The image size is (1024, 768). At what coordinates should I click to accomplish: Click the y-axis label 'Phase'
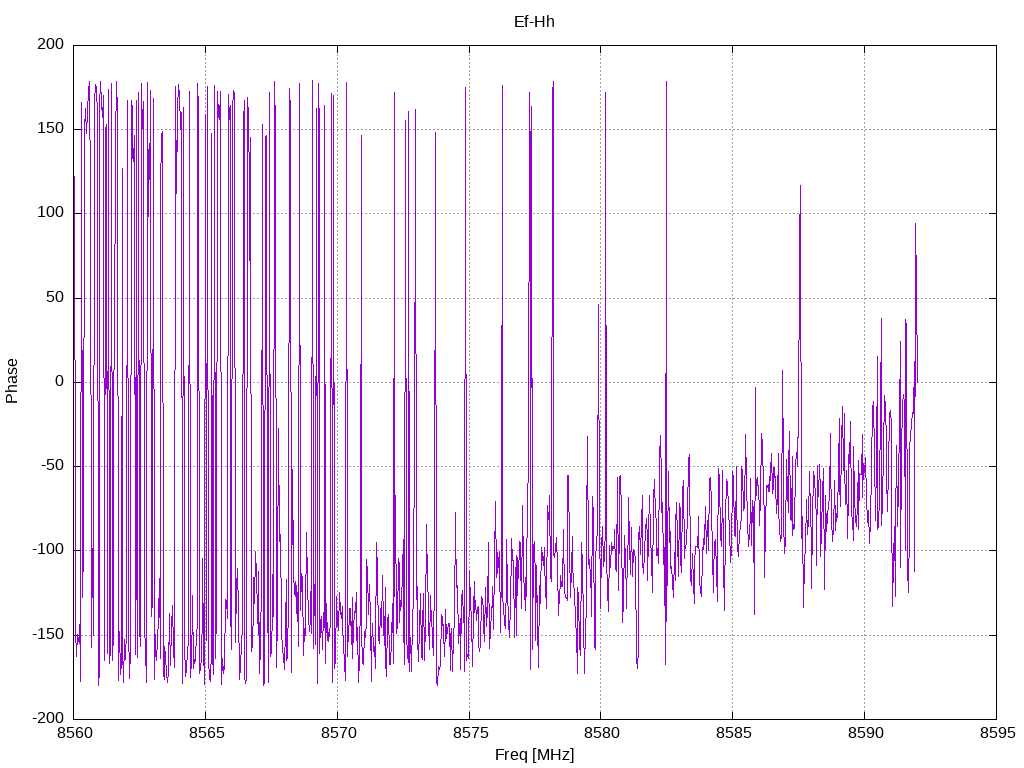point(12,381)
